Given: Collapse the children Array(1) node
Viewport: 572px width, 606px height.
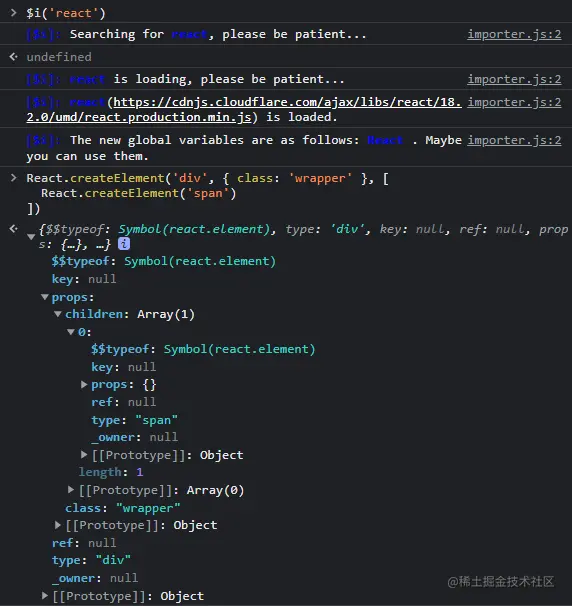Looking at the screenshot, I should tap(58, 314).
